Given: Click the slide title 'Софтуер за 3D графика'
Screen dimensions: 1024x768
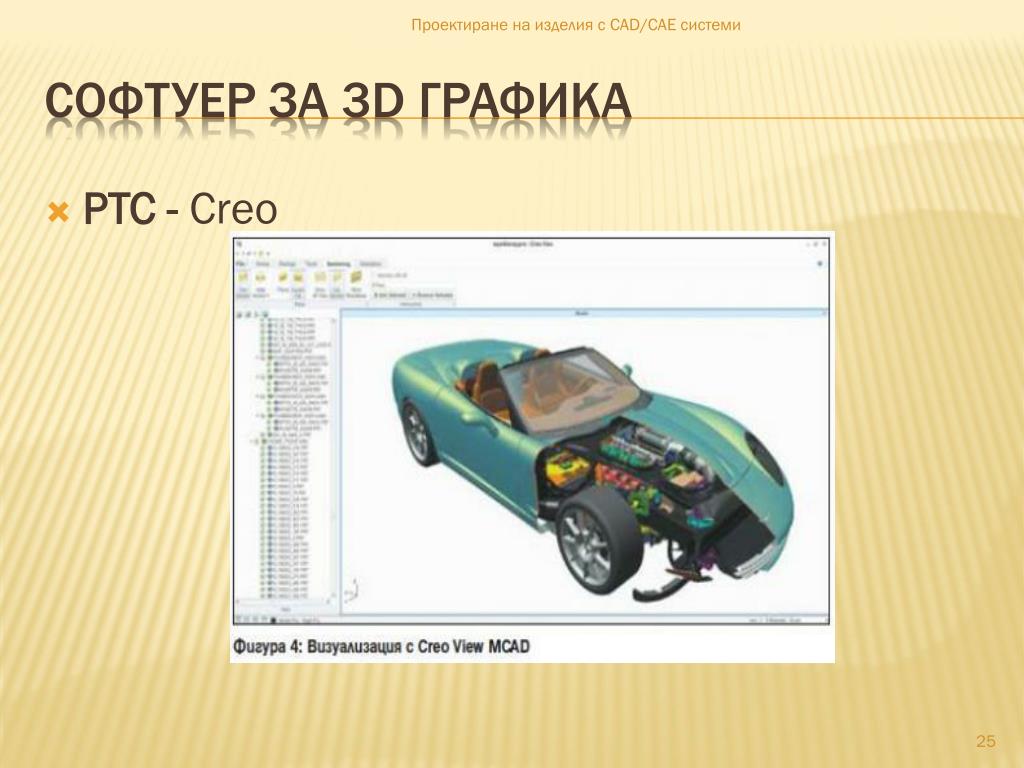Looking at the screenshot, I should pyautogui.click(x=338, y=101).
